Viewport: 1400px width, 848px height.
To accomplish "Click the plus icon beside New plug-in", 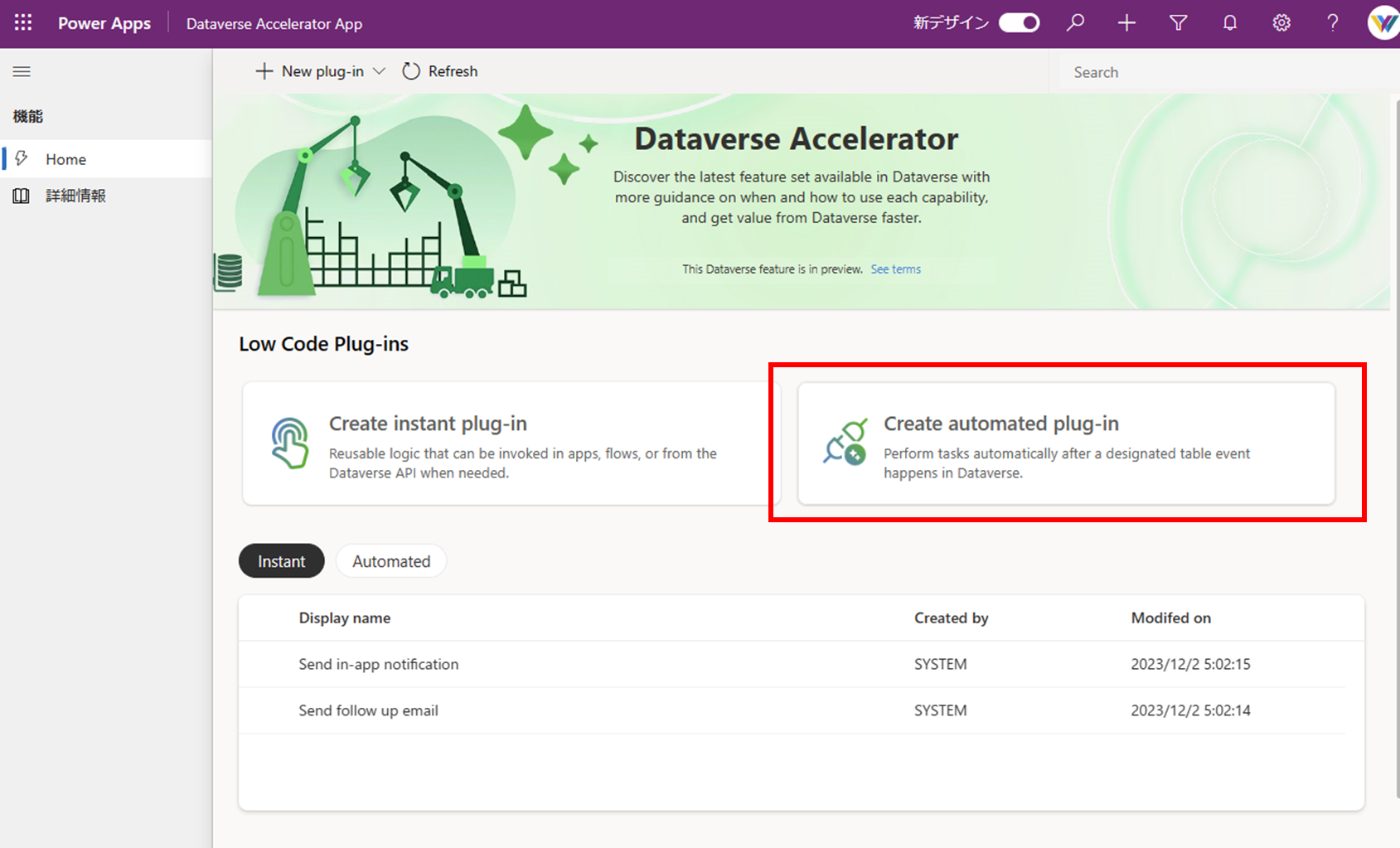I will (264, 71).
